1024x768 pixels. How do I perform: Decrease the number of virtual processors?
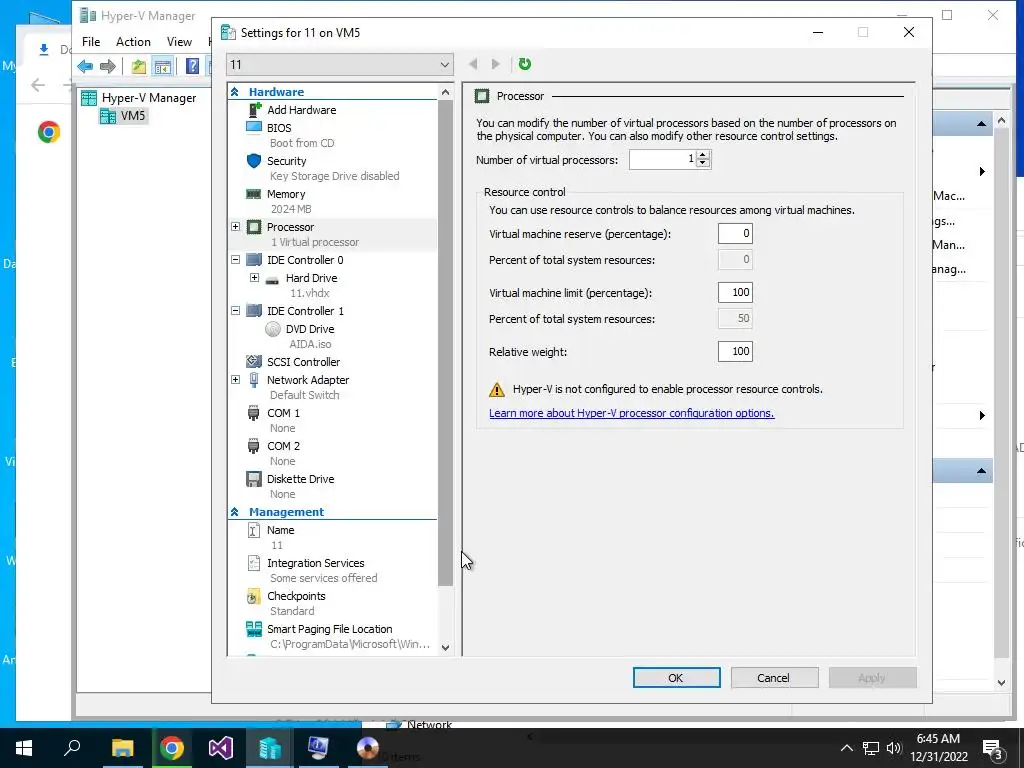click(703, 163)
